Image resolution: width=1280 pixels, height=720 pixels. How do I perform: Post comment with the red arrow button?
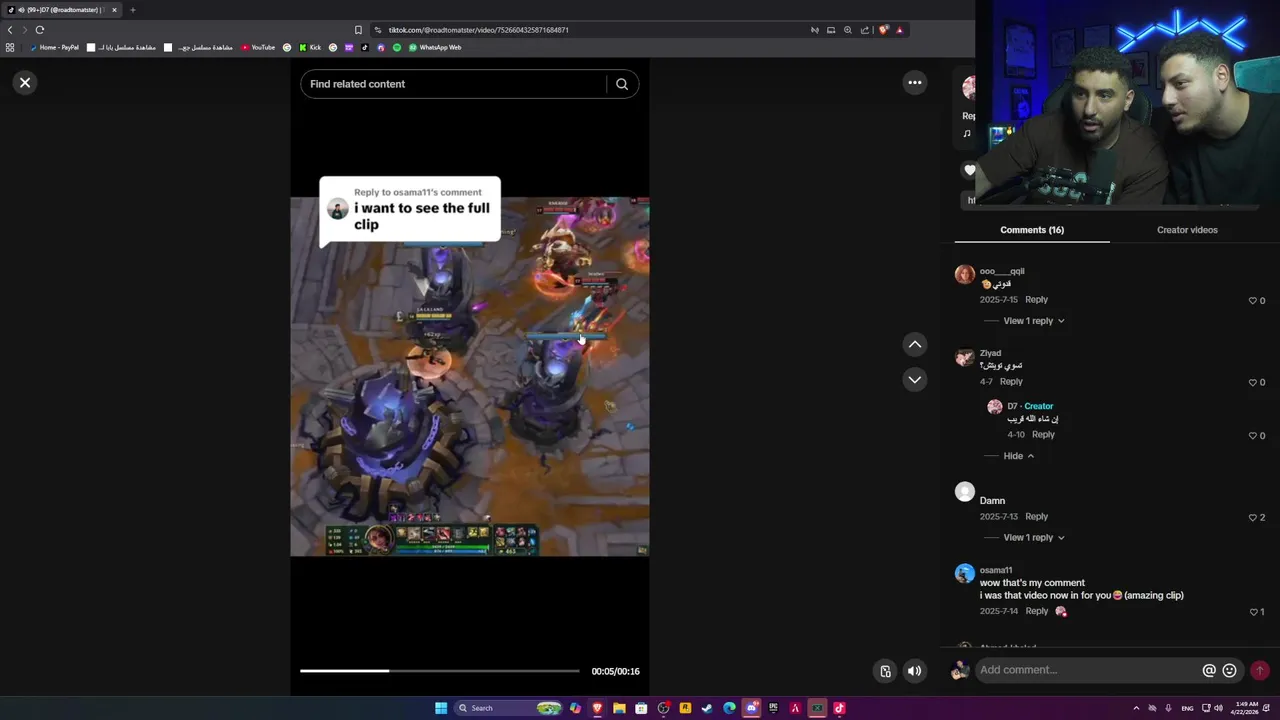pos(1260,670)
